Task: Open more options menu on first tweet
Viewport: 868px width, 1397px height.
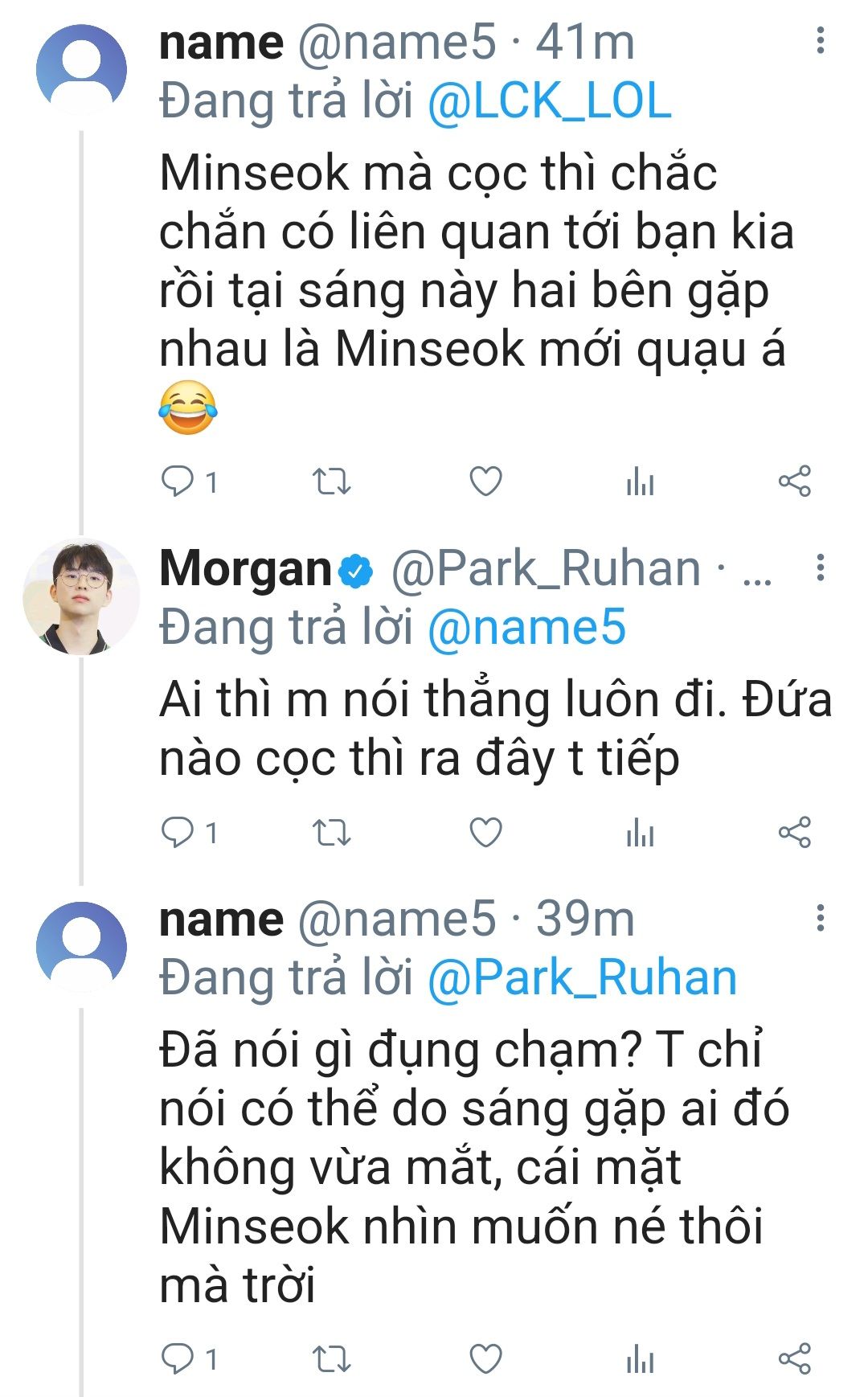Action: (x=820, y=40)
